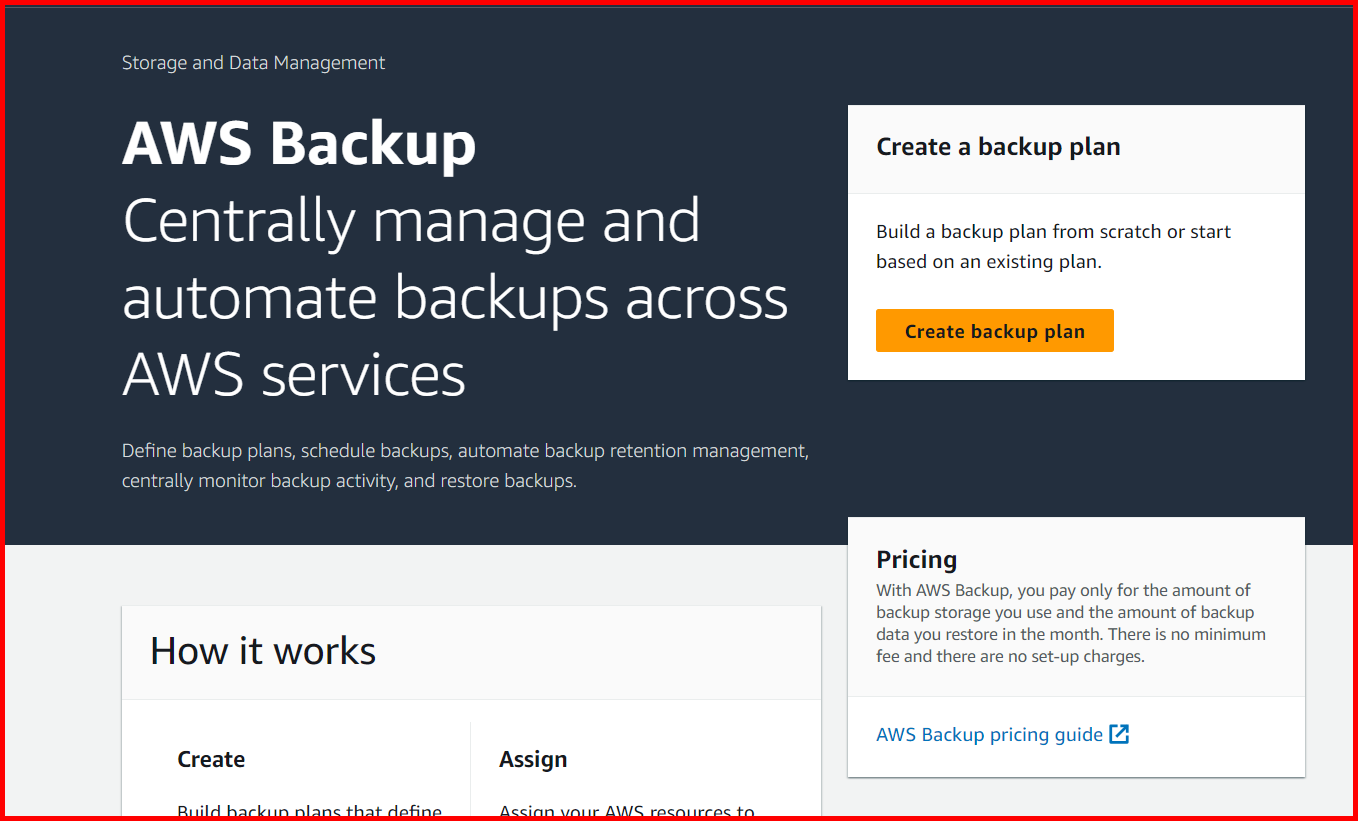Click the define backup plans intro paragraph
Screen dimensions: 1358x821
point(465,465)
